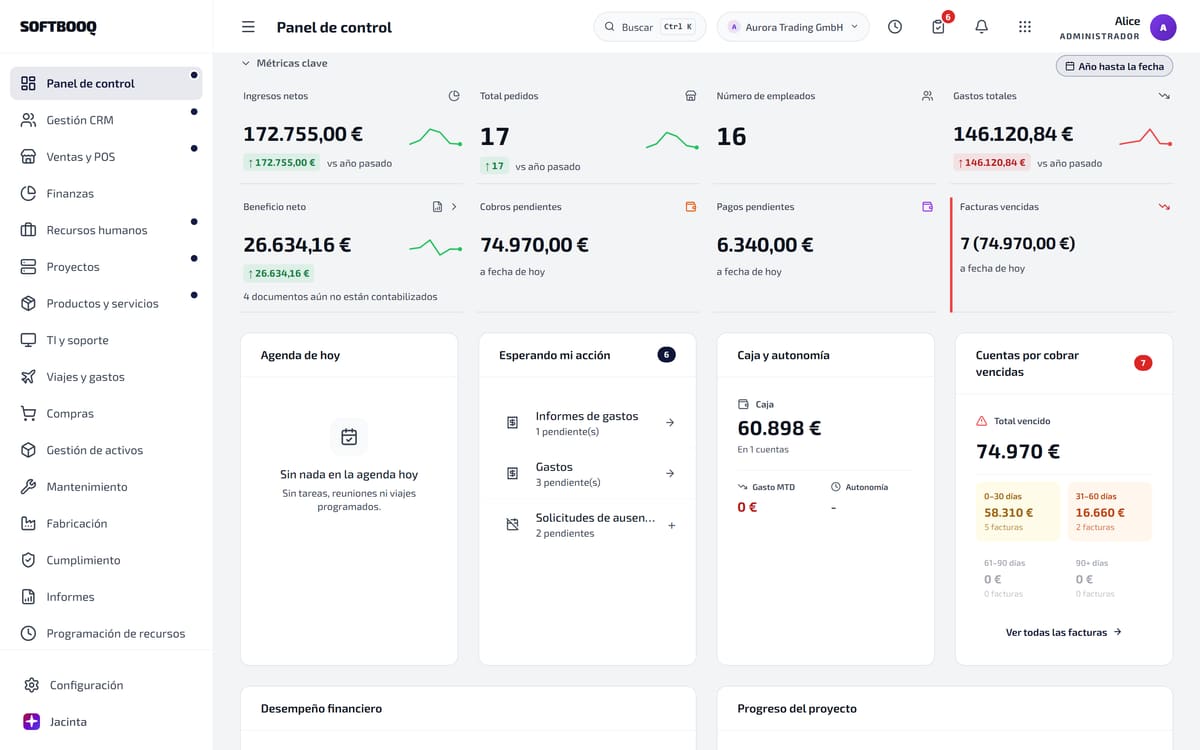Click the Gastos totales value 146.120,84 €
This screenshot has width=1200, height=750.
pos(1013,133)
